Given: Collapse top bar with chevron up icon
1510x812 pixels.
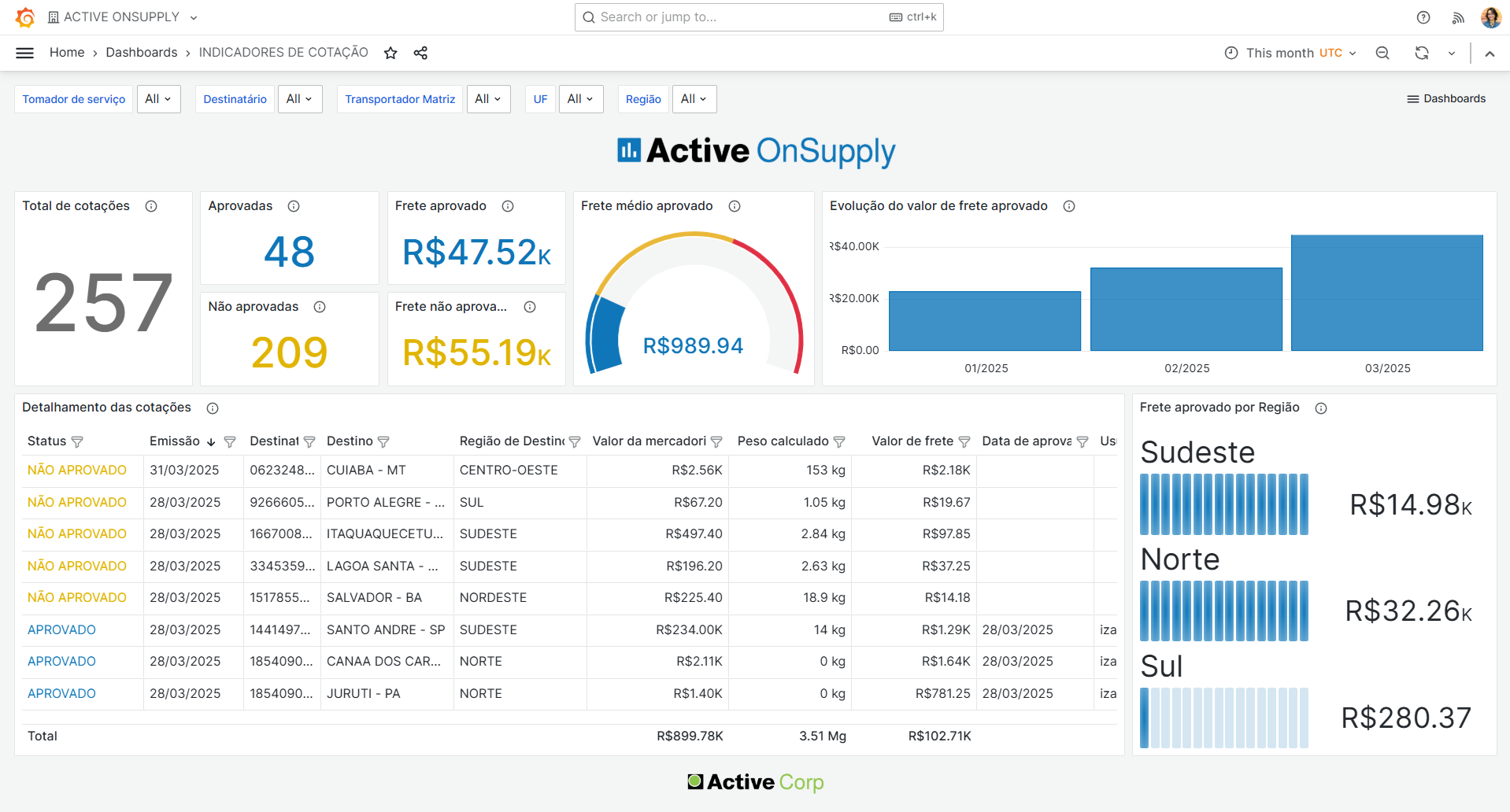Looking at the screenshot, I should pyautogui.click(x=1490, y=54).
